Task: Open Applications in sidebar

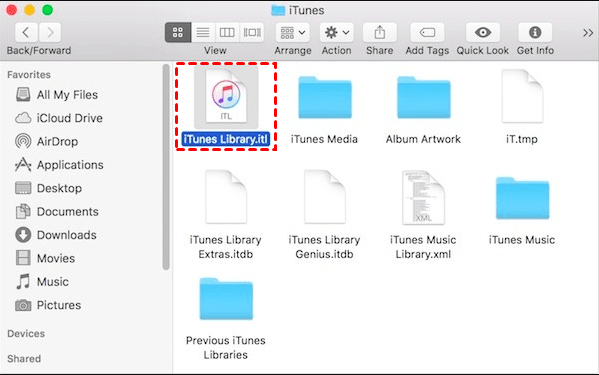Action: [59, 165]
